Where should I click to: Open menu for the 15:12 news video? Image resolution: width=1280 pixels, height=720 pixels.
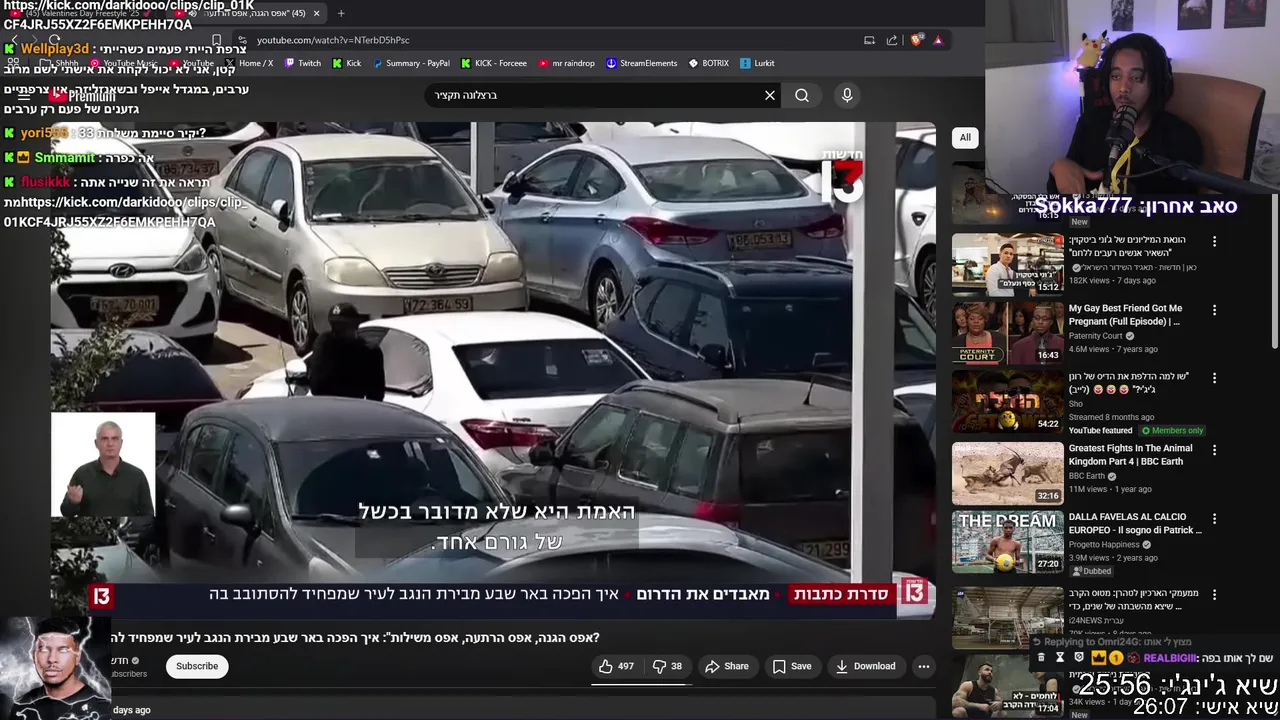coord(1214,241)
